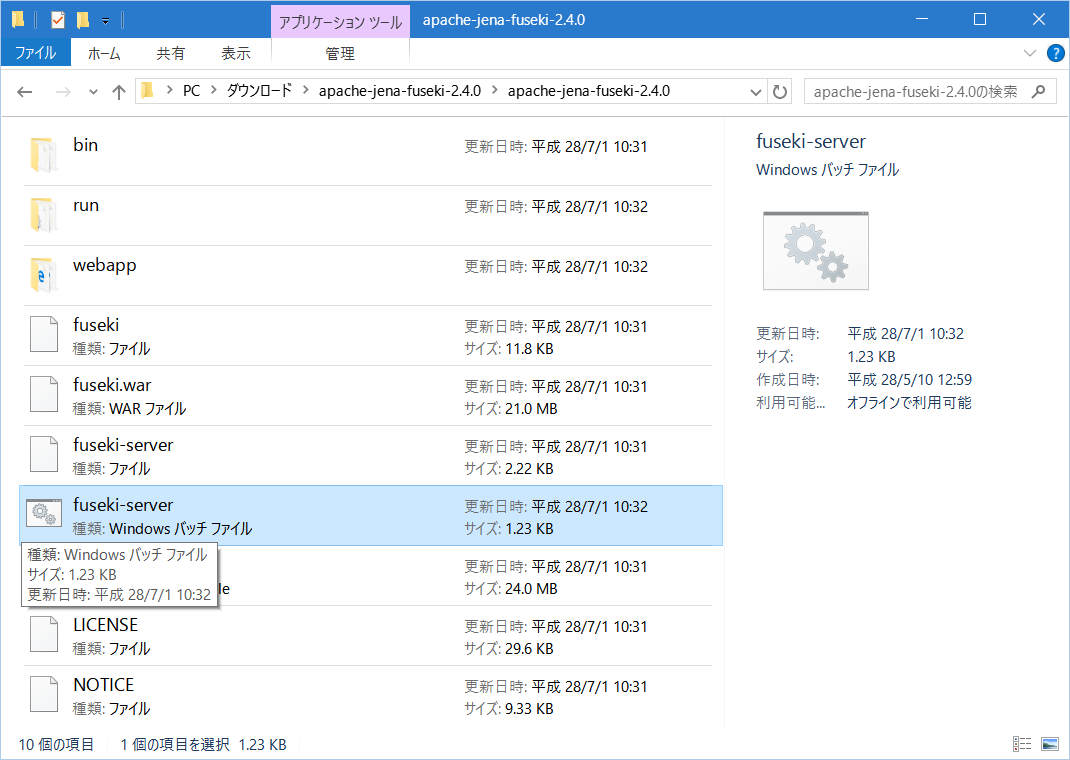Switch to the 表示 ribbon tab
Viewport: 1070px width, 760px height.
[235, 53]
